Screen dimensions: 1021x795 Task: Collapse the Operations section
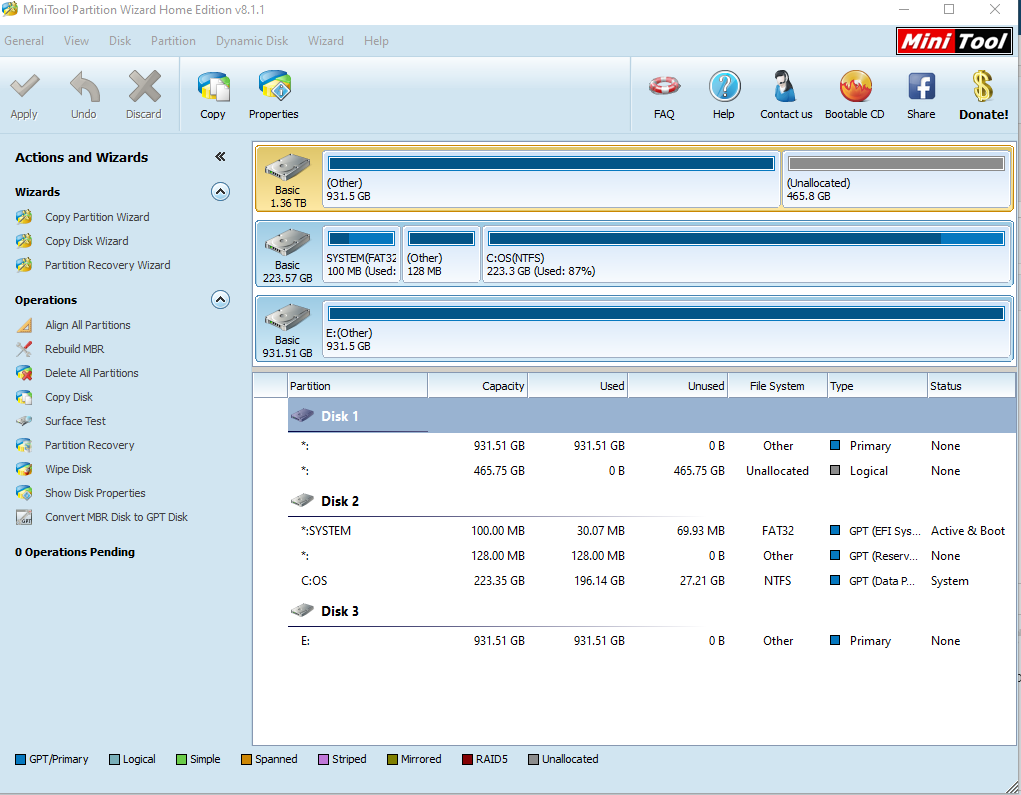220,300
